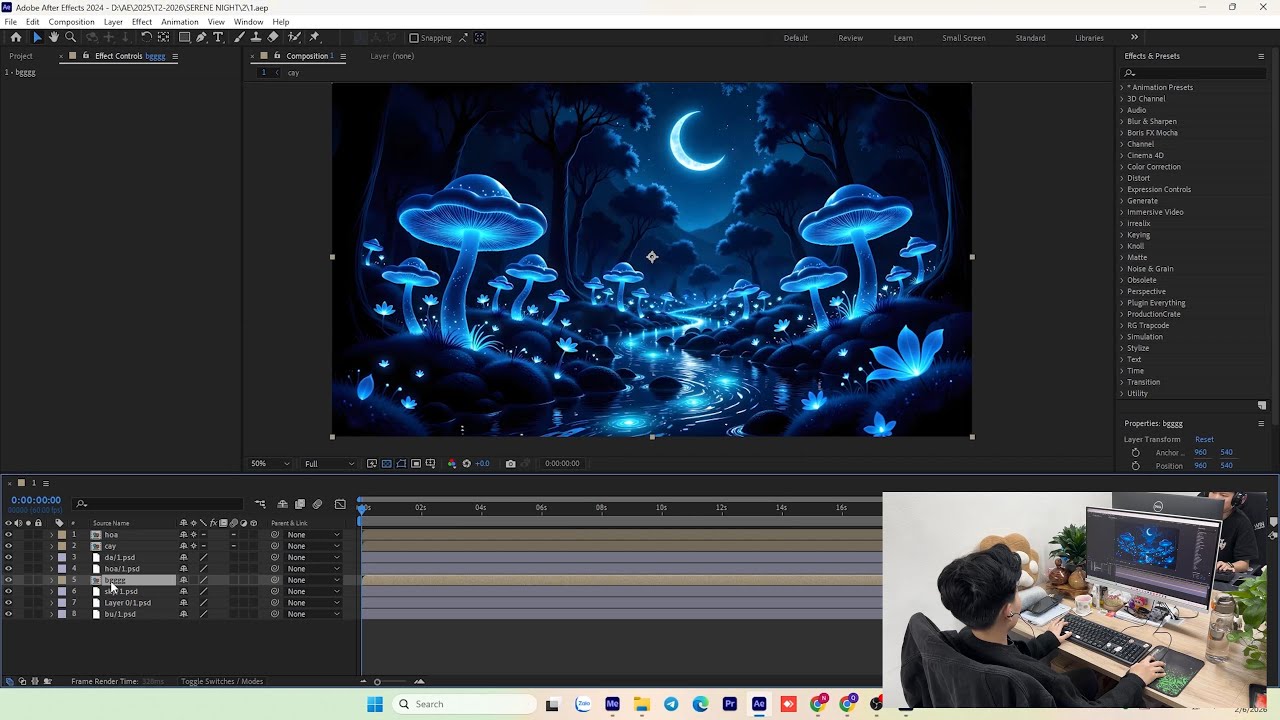Screen dimensions: 1280x720
Task: Open parent dropdown for layer cay
Action: [313, 546]
